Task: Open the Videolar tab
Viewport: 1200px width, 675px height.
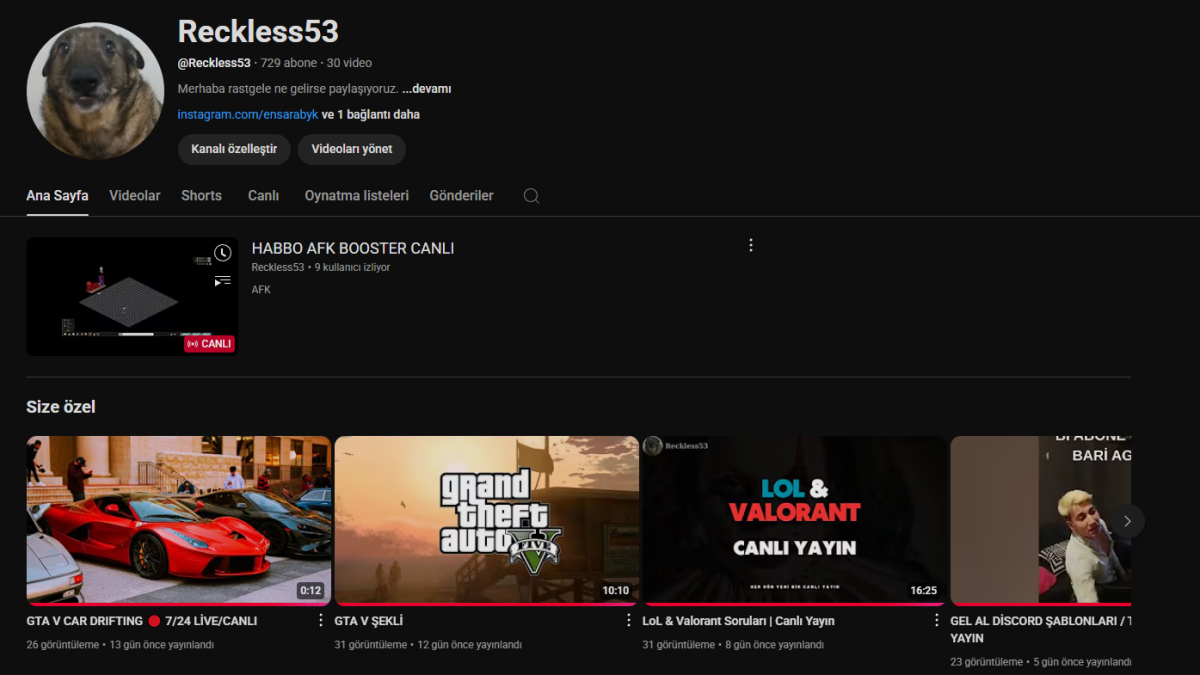Action: 135,196
